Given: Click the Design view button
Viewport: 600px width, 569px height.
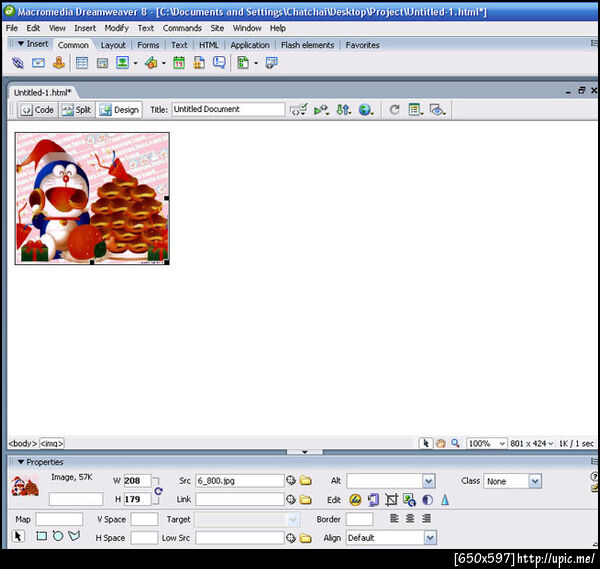Looking at the screenshot, I should 119,110.
